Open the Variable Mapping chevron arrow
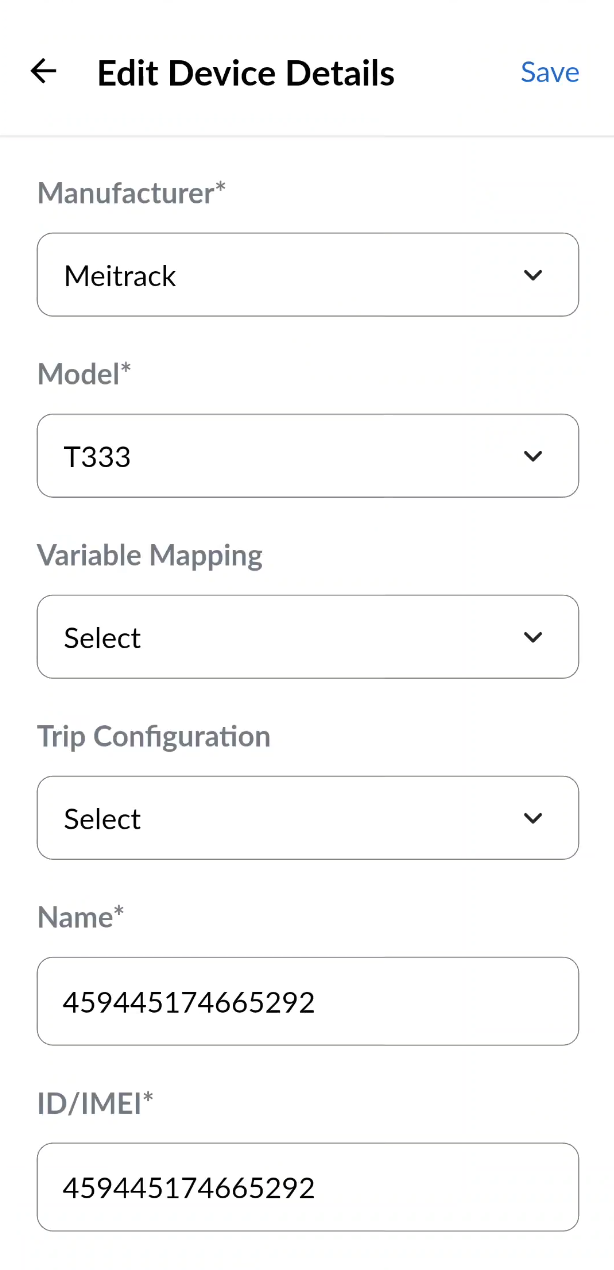Image resolution: width=614 pixels, height=1270 pixels. coord(533,637)
